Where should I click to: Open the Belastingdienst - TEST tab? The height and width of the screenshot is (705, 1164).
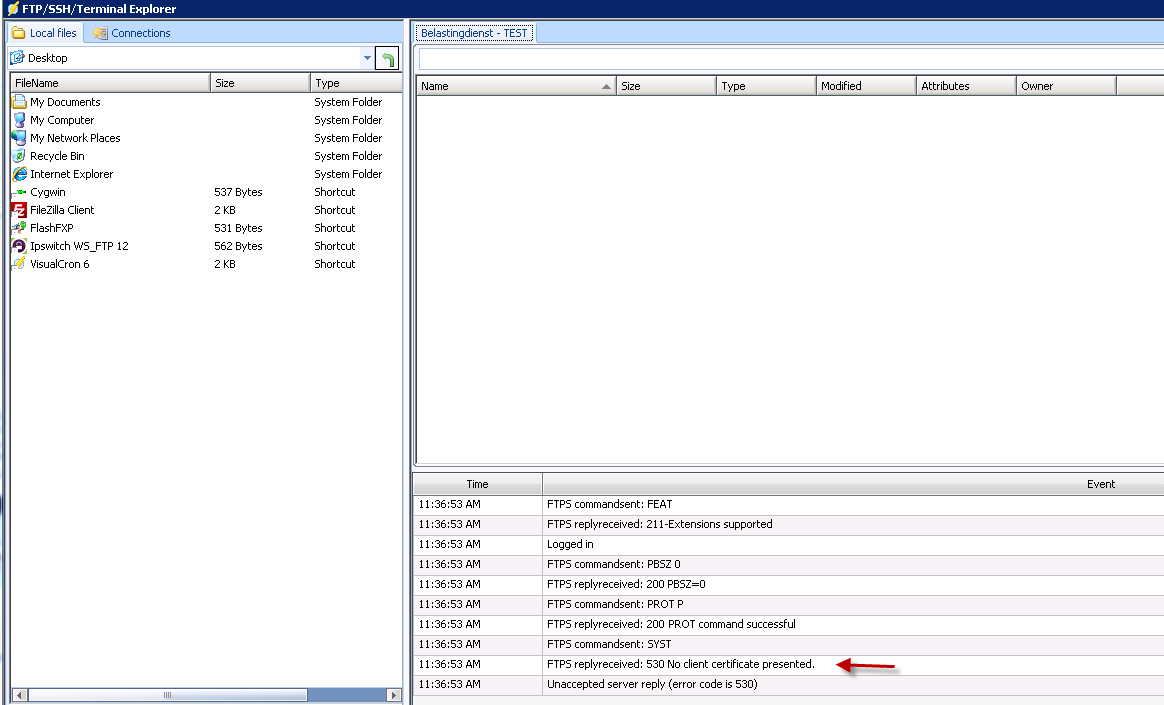point(474,33)
